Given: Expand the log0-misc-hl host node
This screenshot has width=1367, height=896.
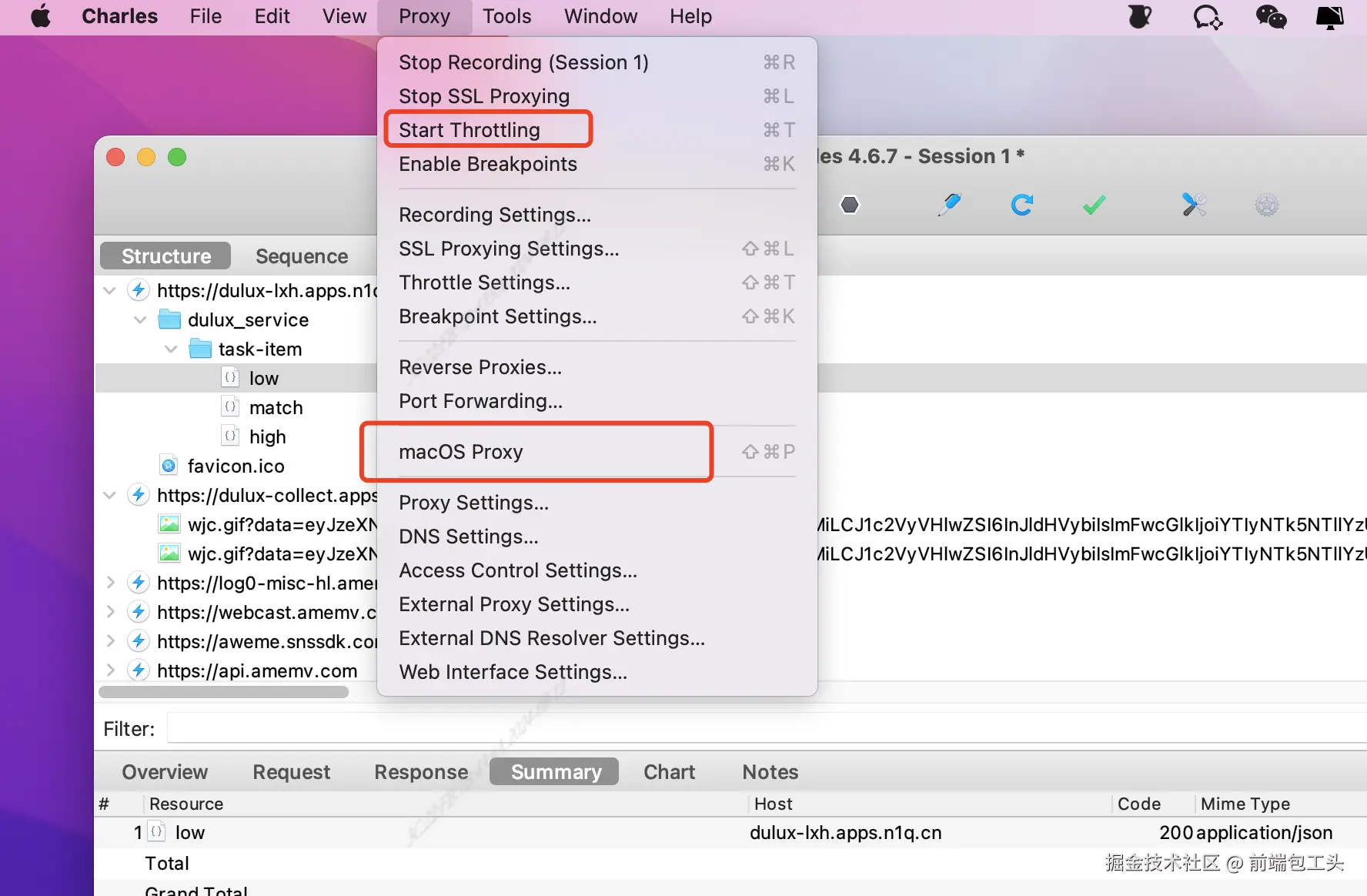Looking at the screenshot, I should point(110,583).
